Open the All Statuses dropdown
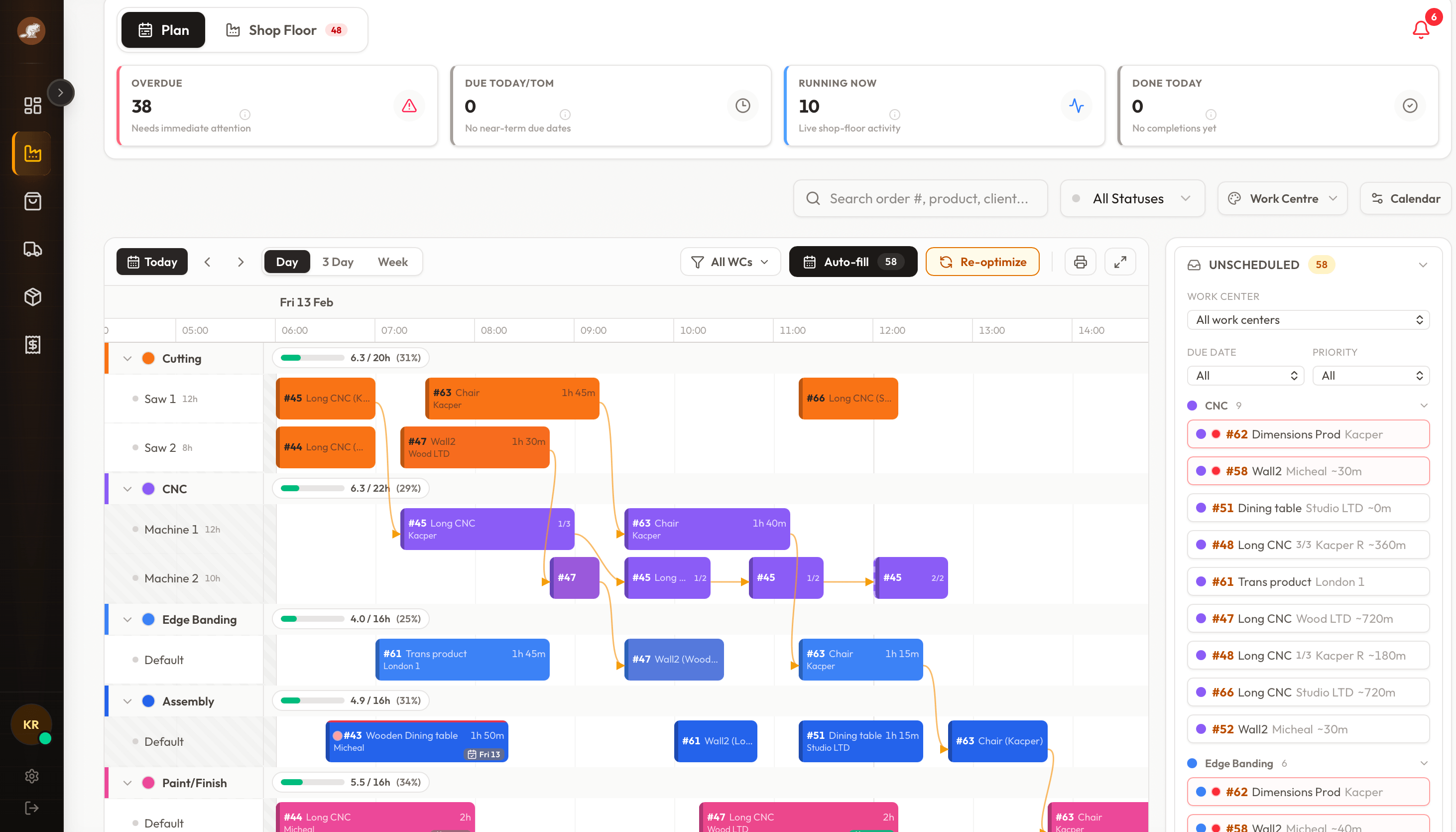The image size is (1456, 832). pyautogui.click(x=1132, y=198)
